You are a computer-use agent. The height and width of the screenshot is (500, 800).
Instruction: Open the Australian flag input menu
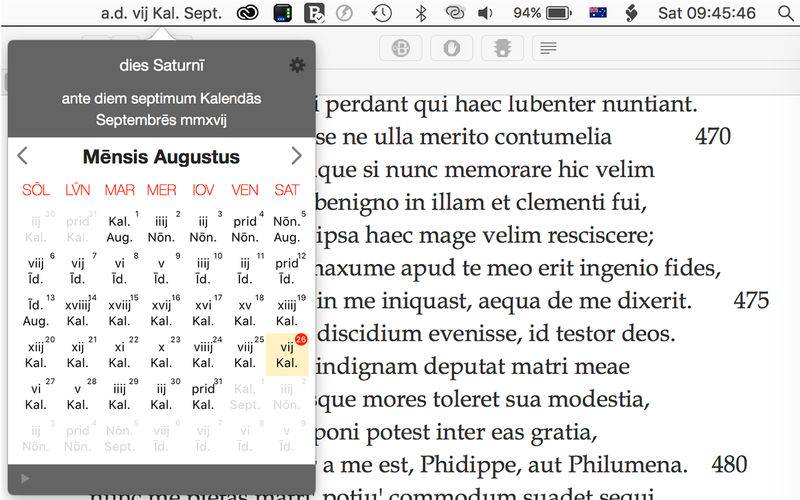click(x=598, y=12)
